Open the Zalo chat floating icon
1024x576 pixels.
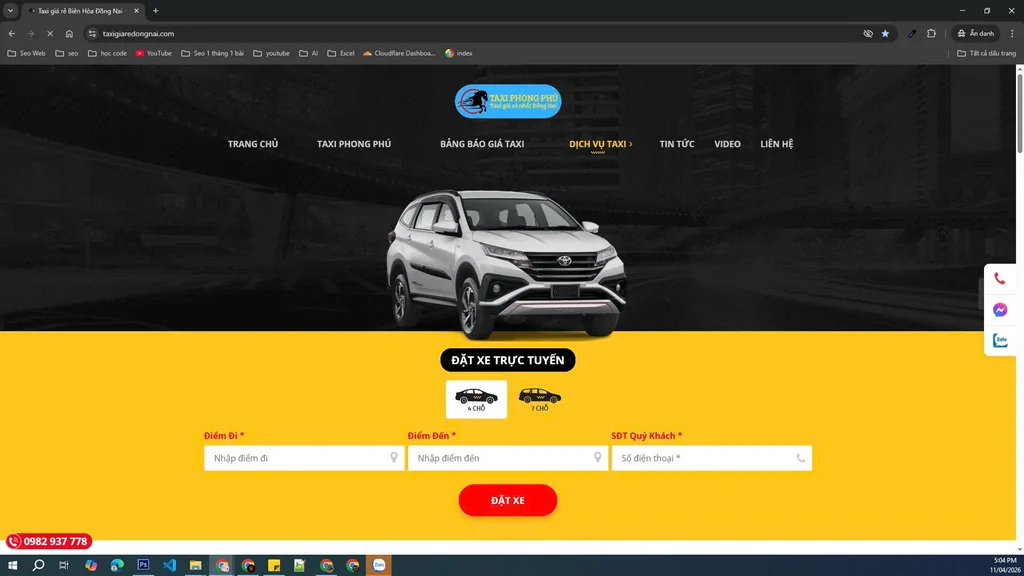tap(999, 341)
